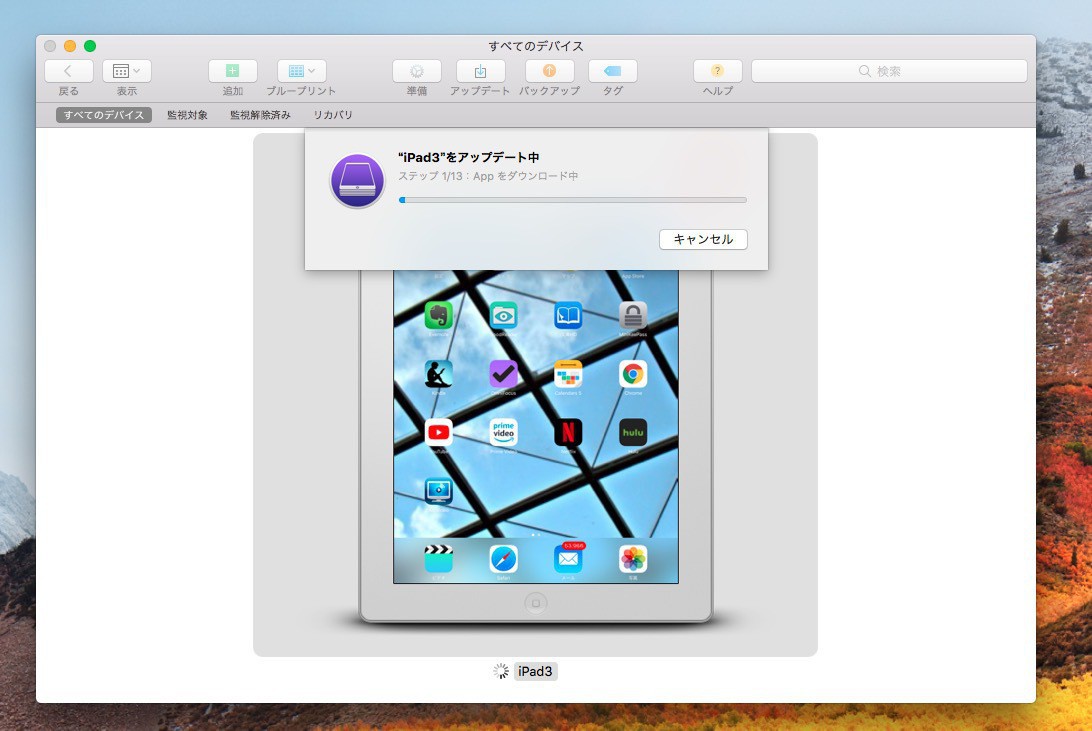Click the Backup (バックアップ) toolbar icon
The height and width of the screenshot is (731, 1092).
[549, 71]
